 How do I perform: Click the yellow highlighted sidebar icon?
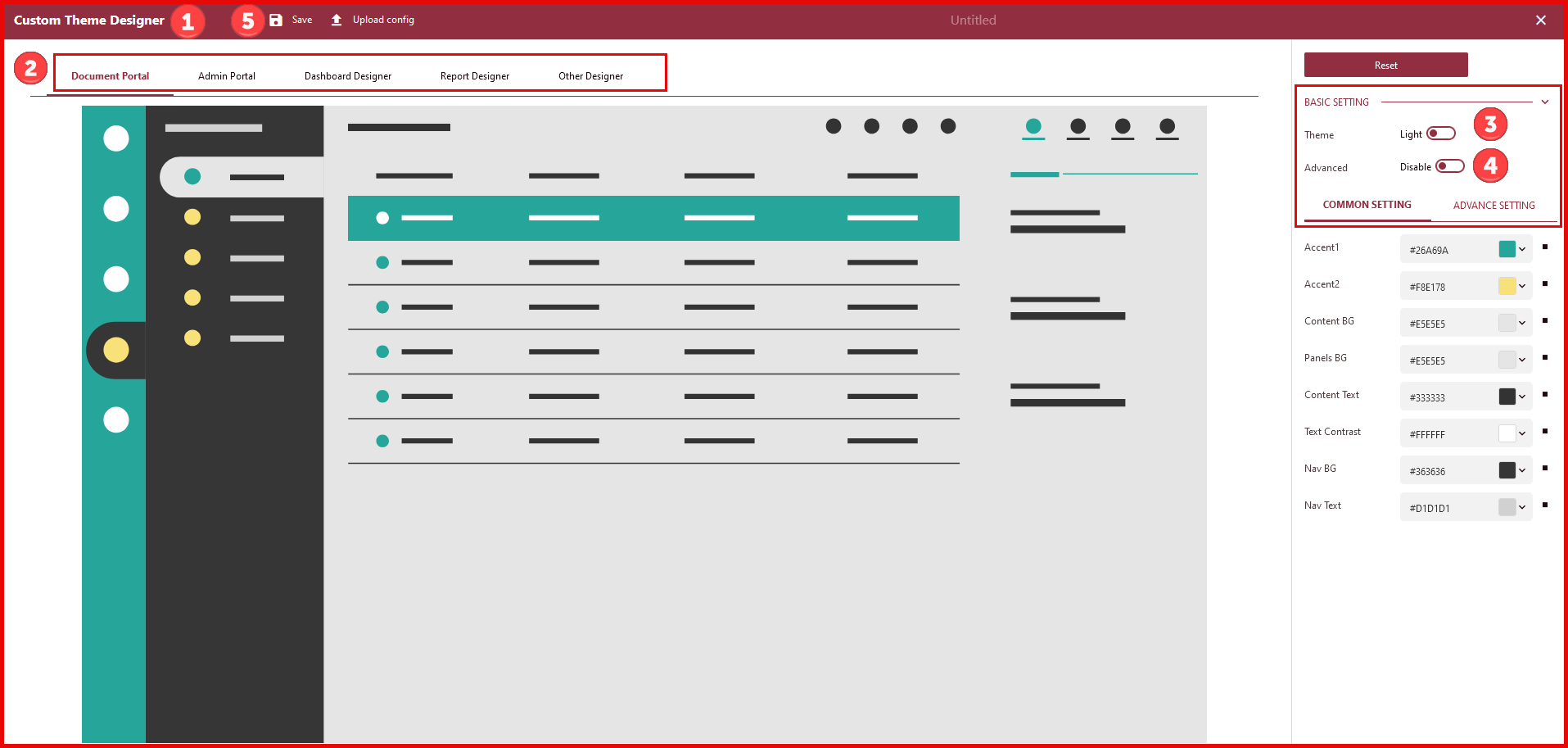(x=115, y=350)
